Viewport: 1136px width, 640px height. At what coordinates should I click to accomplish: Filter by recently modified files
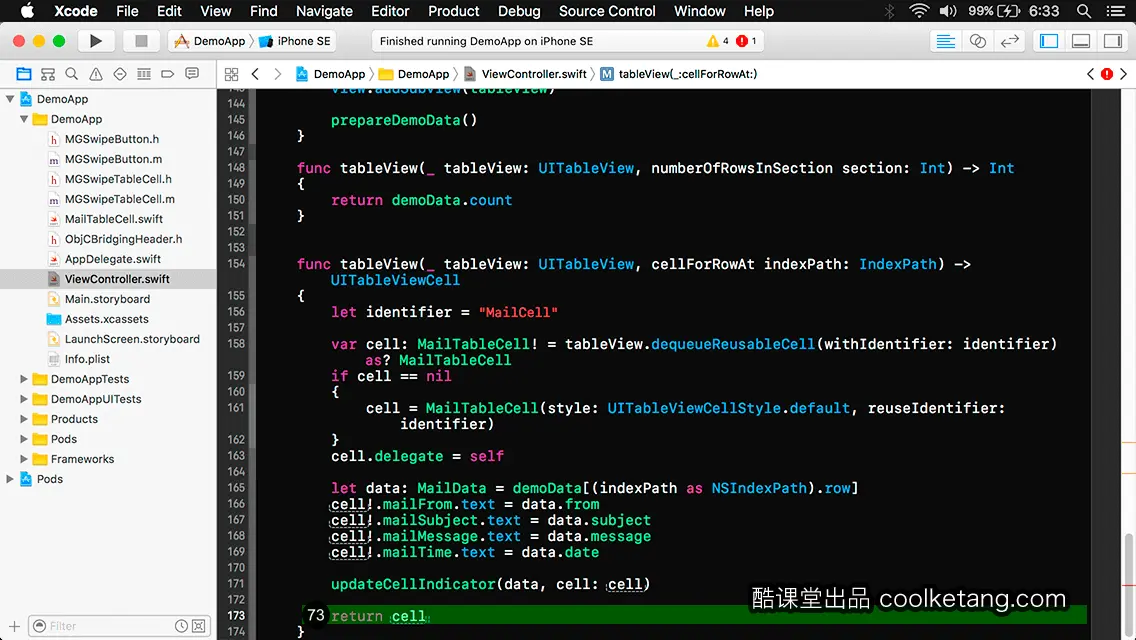181,626
